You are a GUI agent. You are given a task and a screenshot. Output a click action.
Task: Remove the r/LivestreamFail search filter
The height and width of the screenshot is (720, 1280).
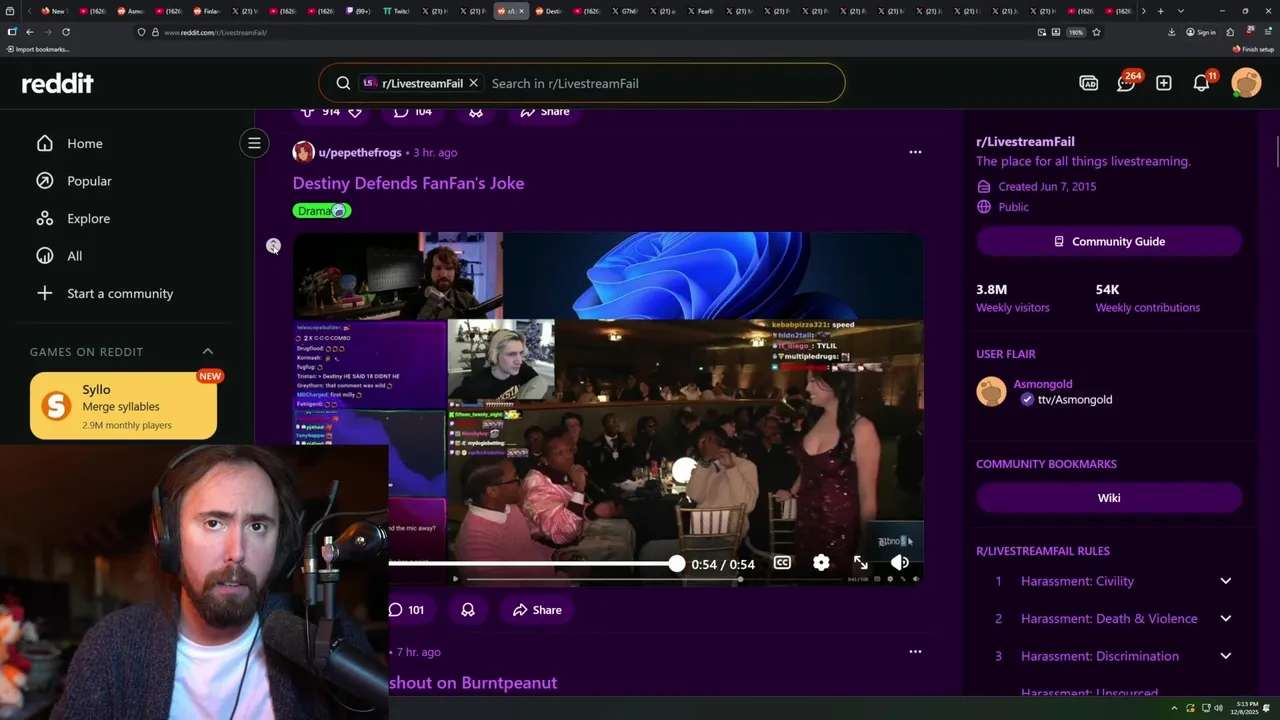point(473,83)
